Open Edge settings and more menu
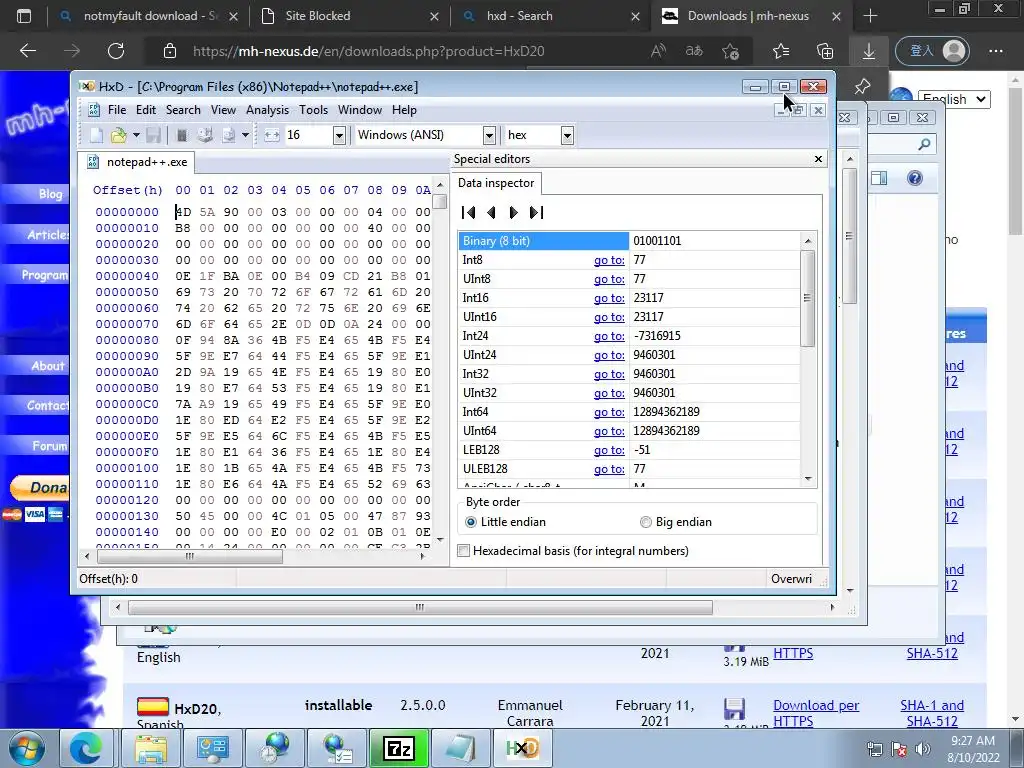The image size is (1024, 768). [996, 51]
